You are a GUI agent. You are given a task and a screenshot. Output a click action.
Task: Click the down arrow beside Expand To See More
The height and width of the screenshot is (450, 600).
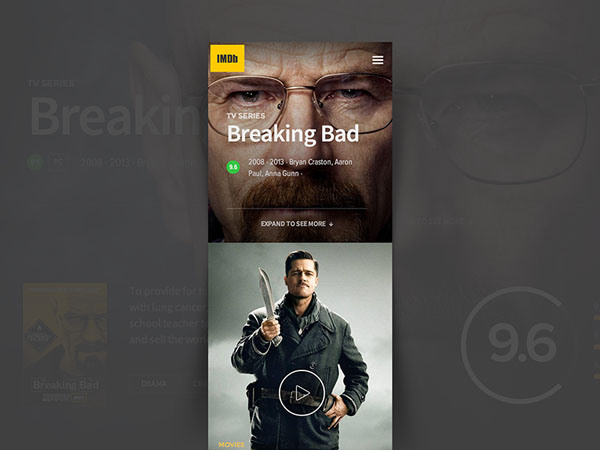point(331,224)
